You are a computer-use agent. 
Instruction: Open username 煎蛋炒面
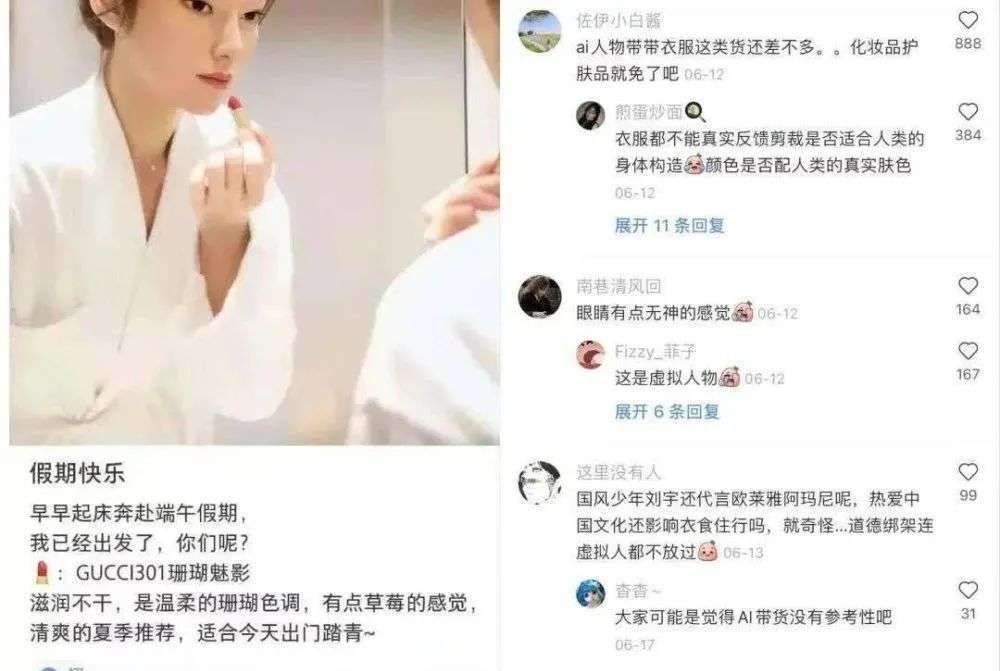(649, 112)
